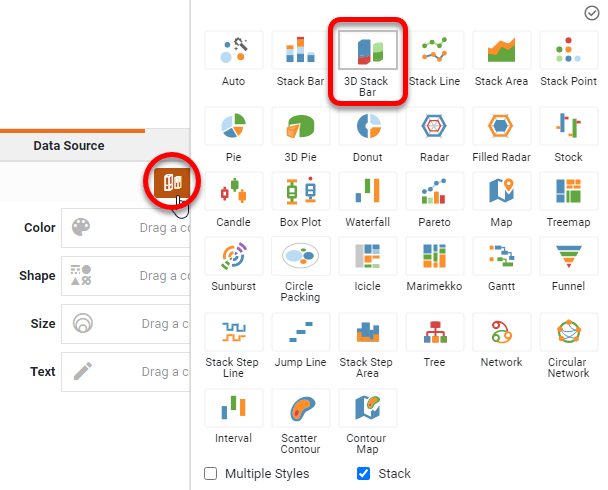Image resolution: width=608 pixels, height=490 pixels.
Task: Click the Text binding field
Action: [126, 372]
